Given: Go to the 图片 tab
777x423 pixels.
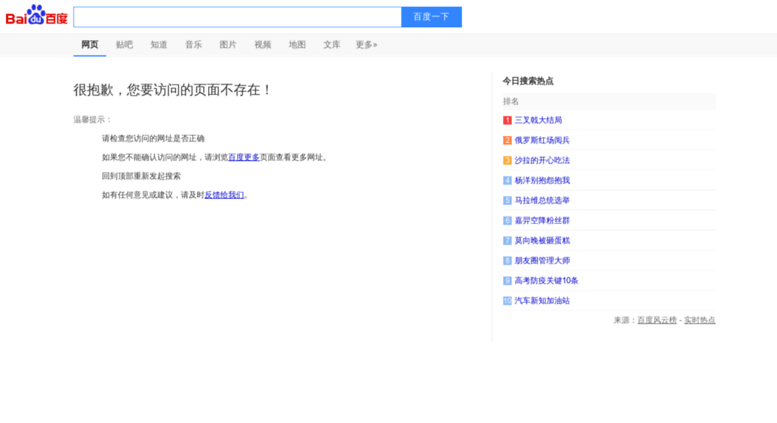Looking at the screenshot, I should pyautogui.click(x=228, y=45).
